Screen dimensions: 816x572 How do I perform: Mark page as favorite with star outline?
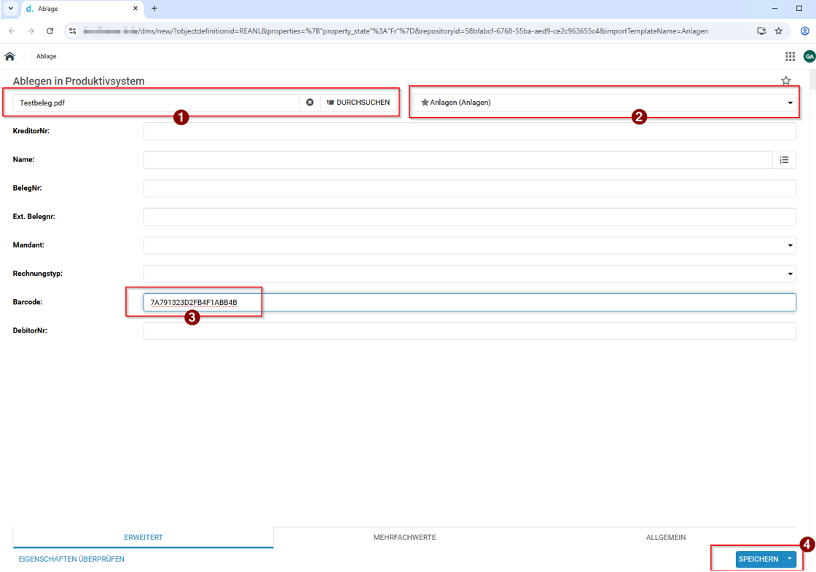[786, 81]
